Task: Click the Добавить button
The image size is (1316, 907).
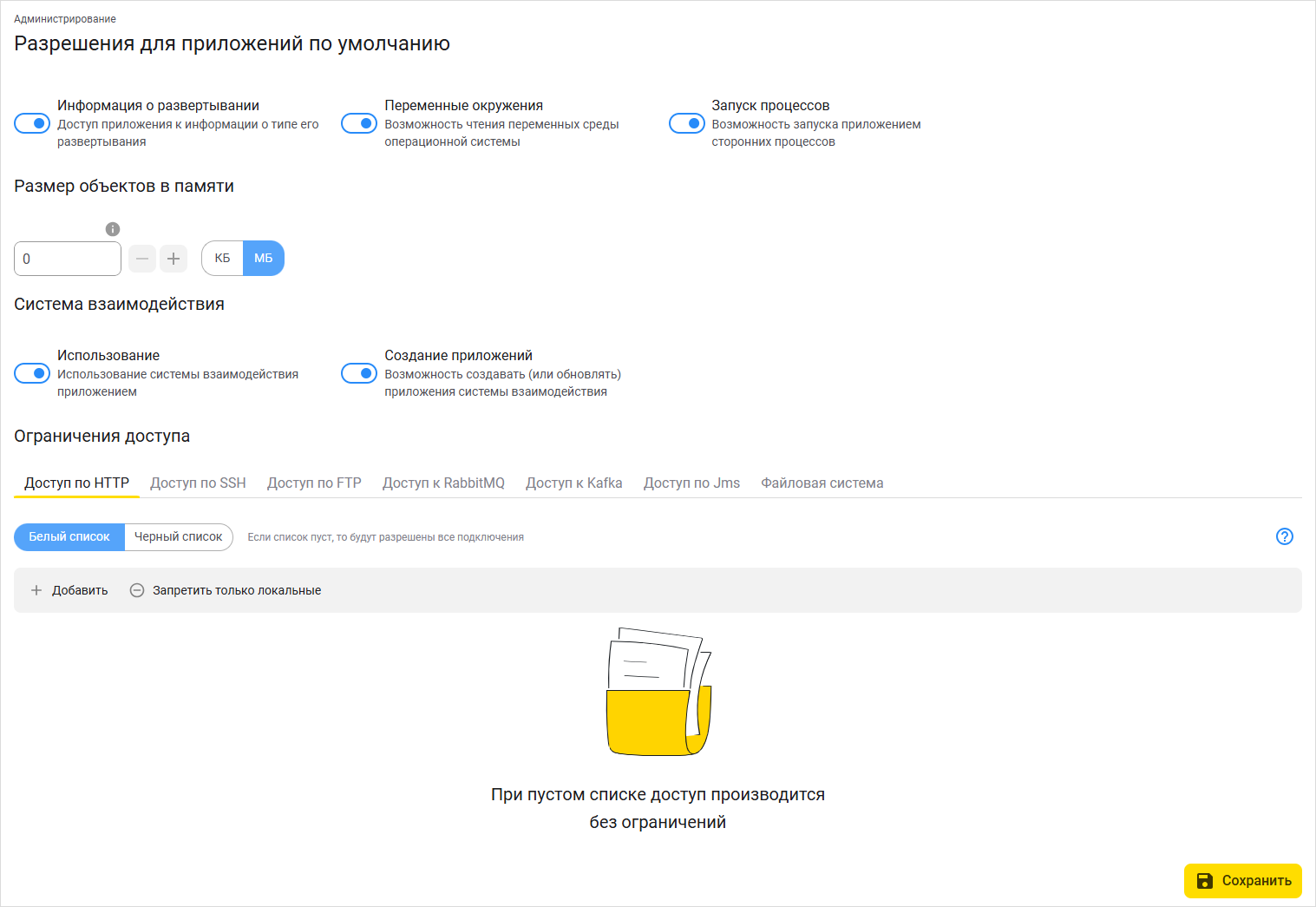Action: click(69, 590)
